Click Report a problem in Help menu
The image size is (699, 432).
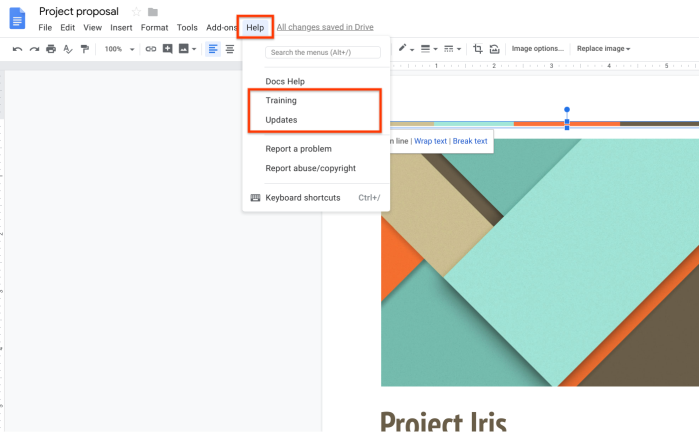298,149
